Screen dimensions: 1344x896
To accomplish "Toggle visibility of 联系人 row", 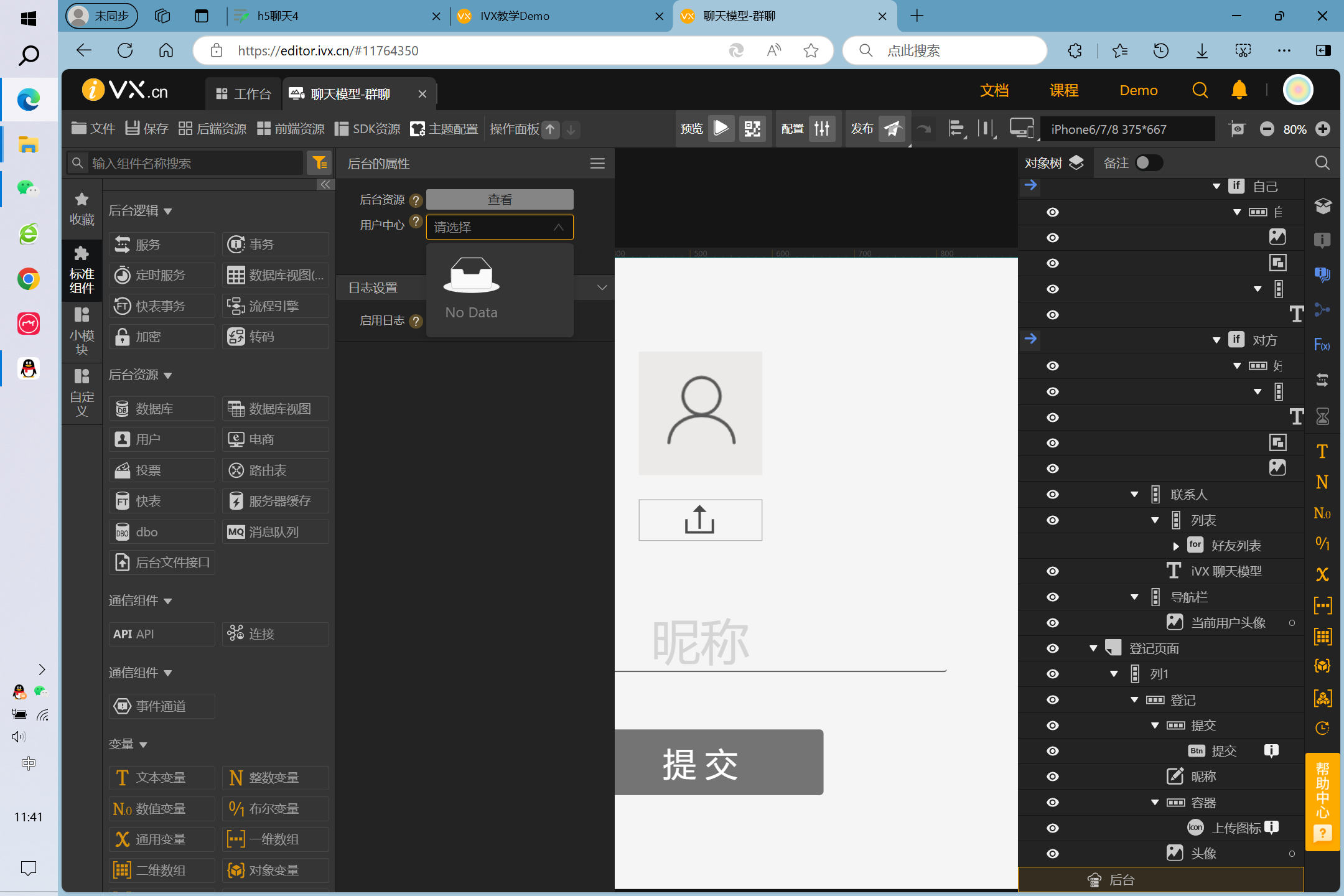I will (x=1052, y=494).
